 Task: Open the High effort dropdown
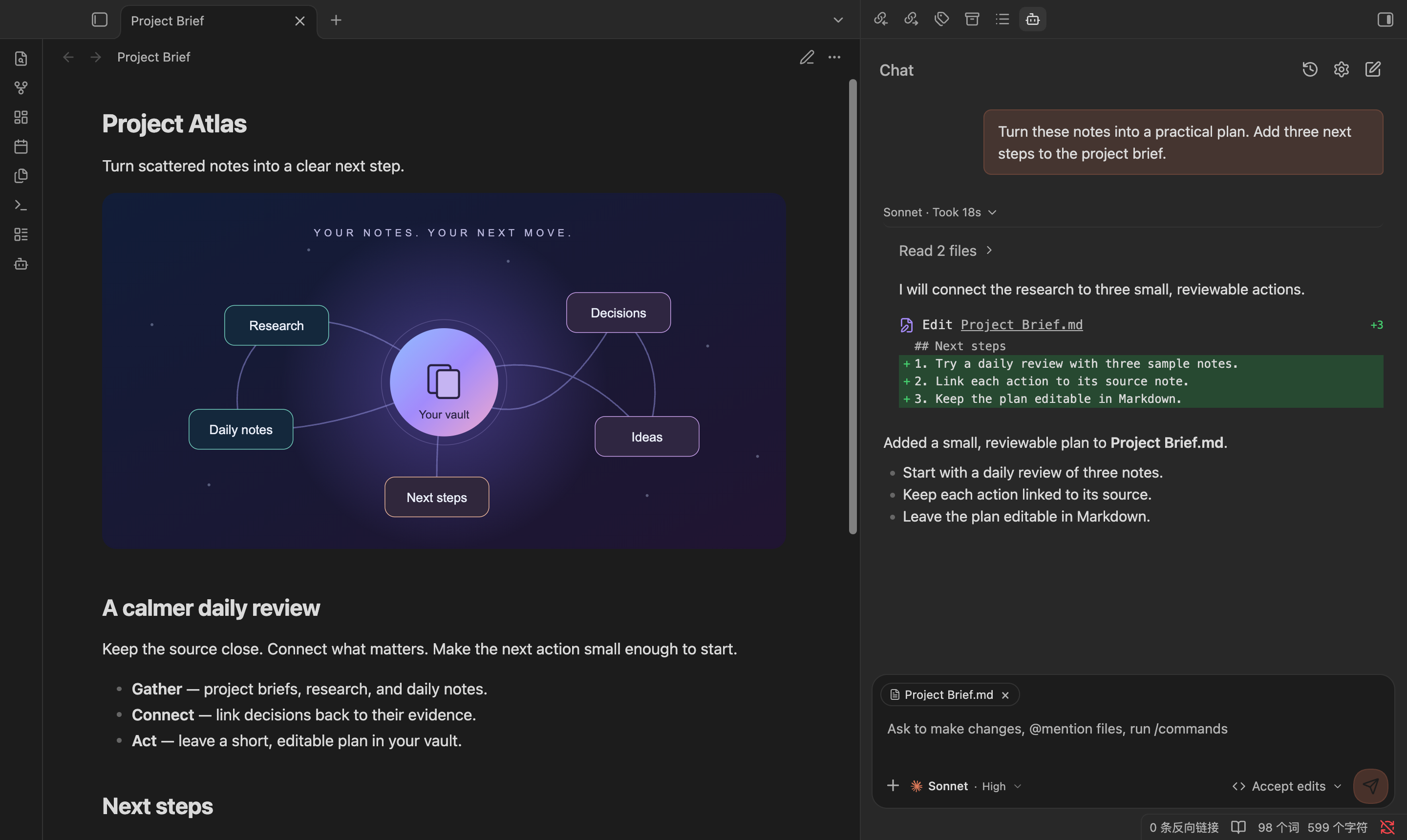[1001, 786]
